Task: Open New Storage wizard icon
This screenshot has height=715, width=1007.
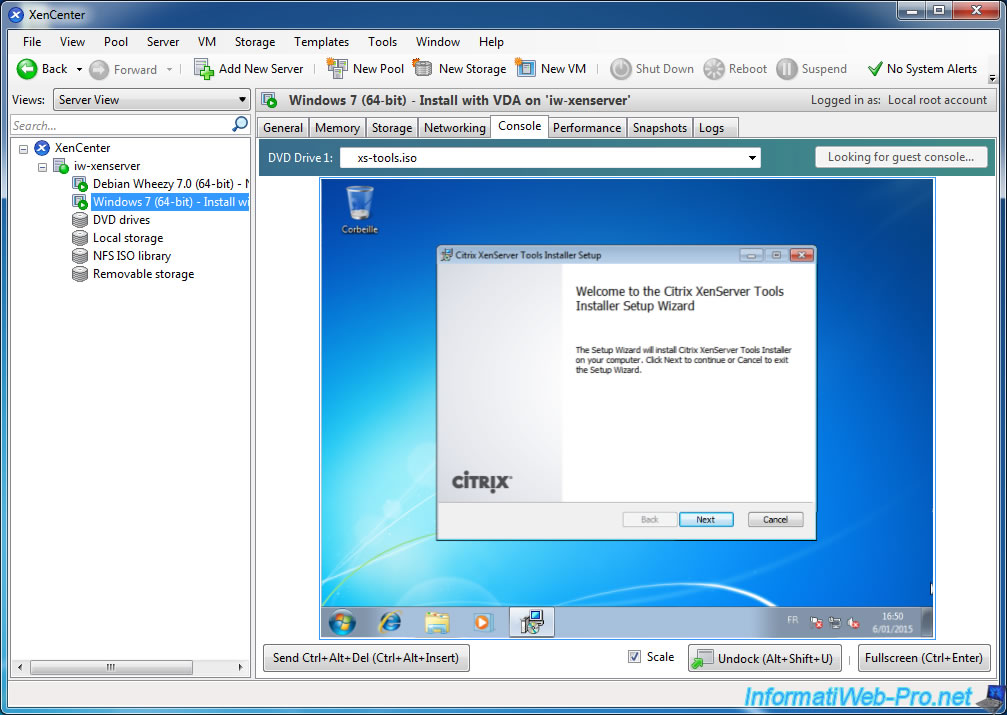Action: point(423,69)
